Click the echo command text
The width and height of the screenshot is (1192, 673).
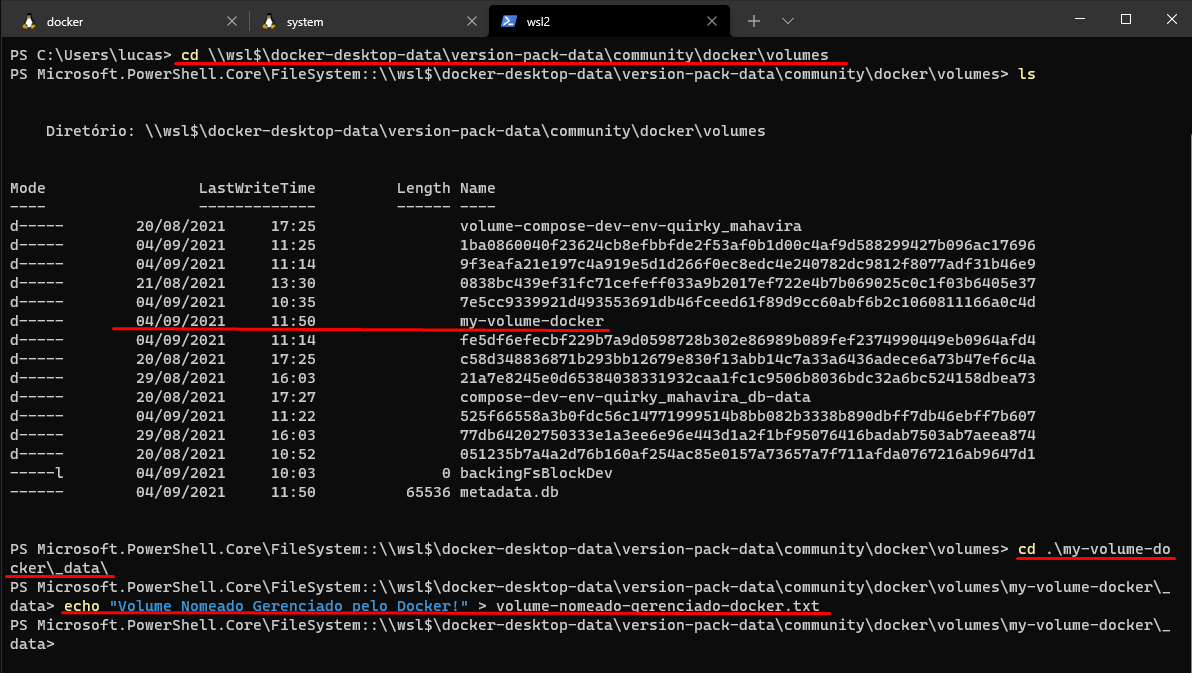click(81, 606)
